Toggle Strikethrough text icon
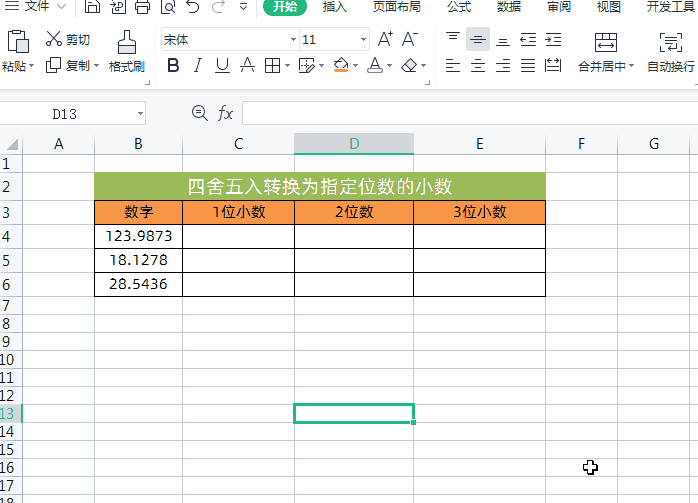Image resolution: width=698 pixels, height=503 pixels. click(248, 65)
